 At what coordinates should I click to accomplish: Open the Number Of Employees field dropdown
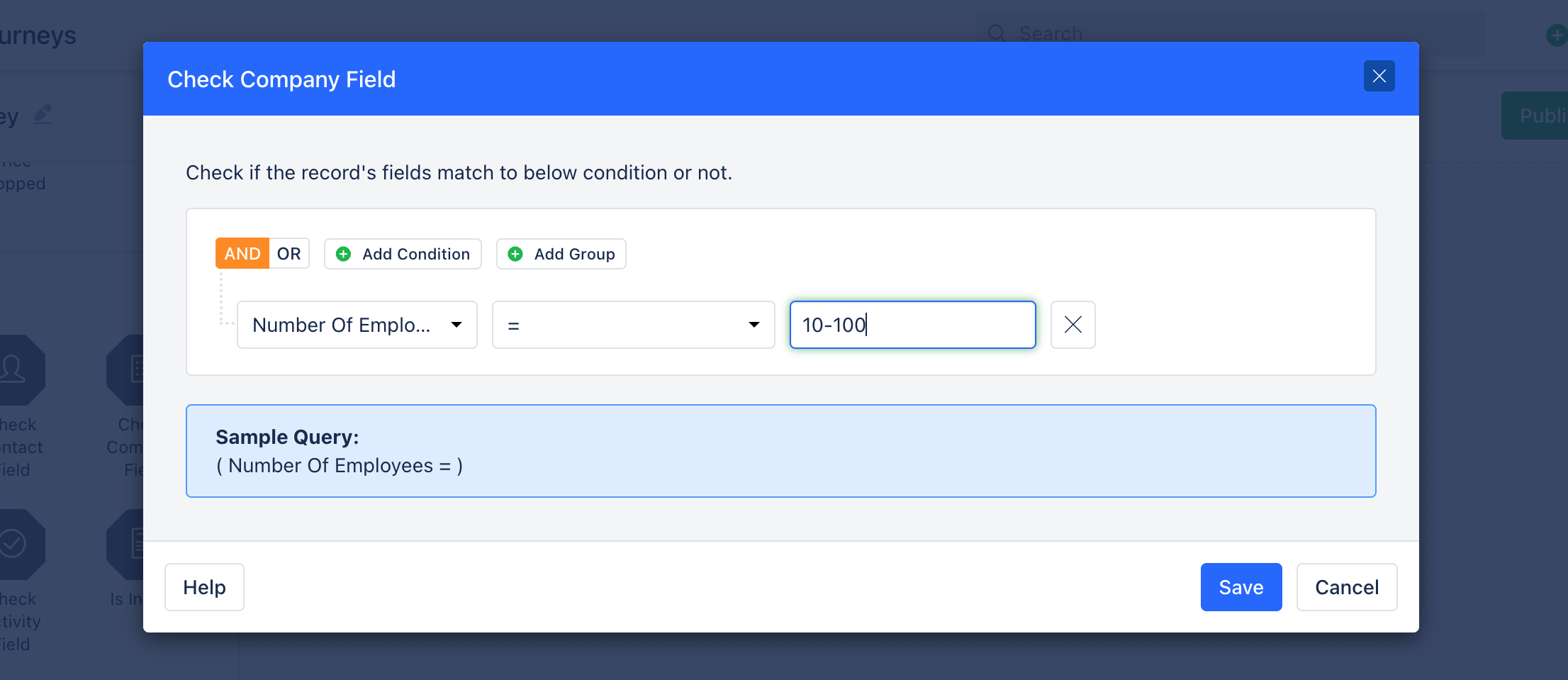pos(357,325)
